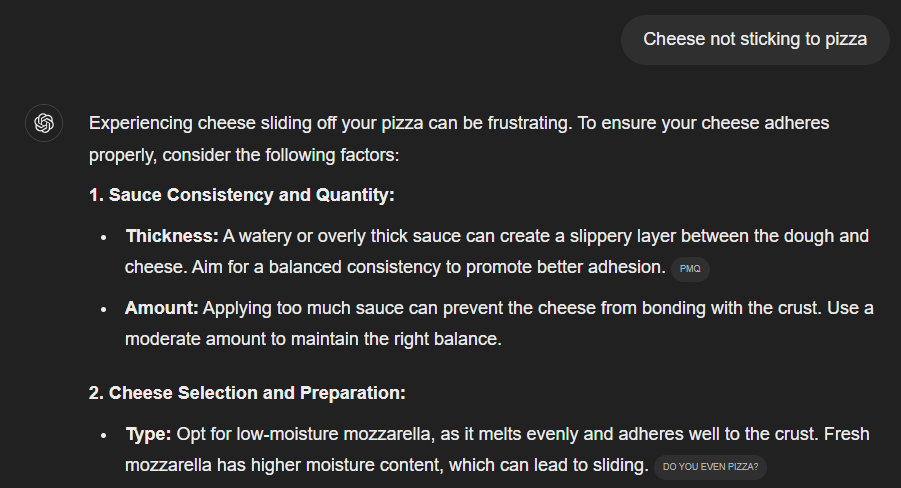
Task: Click the bullet dot before Amount
Action: pos(104,309)
